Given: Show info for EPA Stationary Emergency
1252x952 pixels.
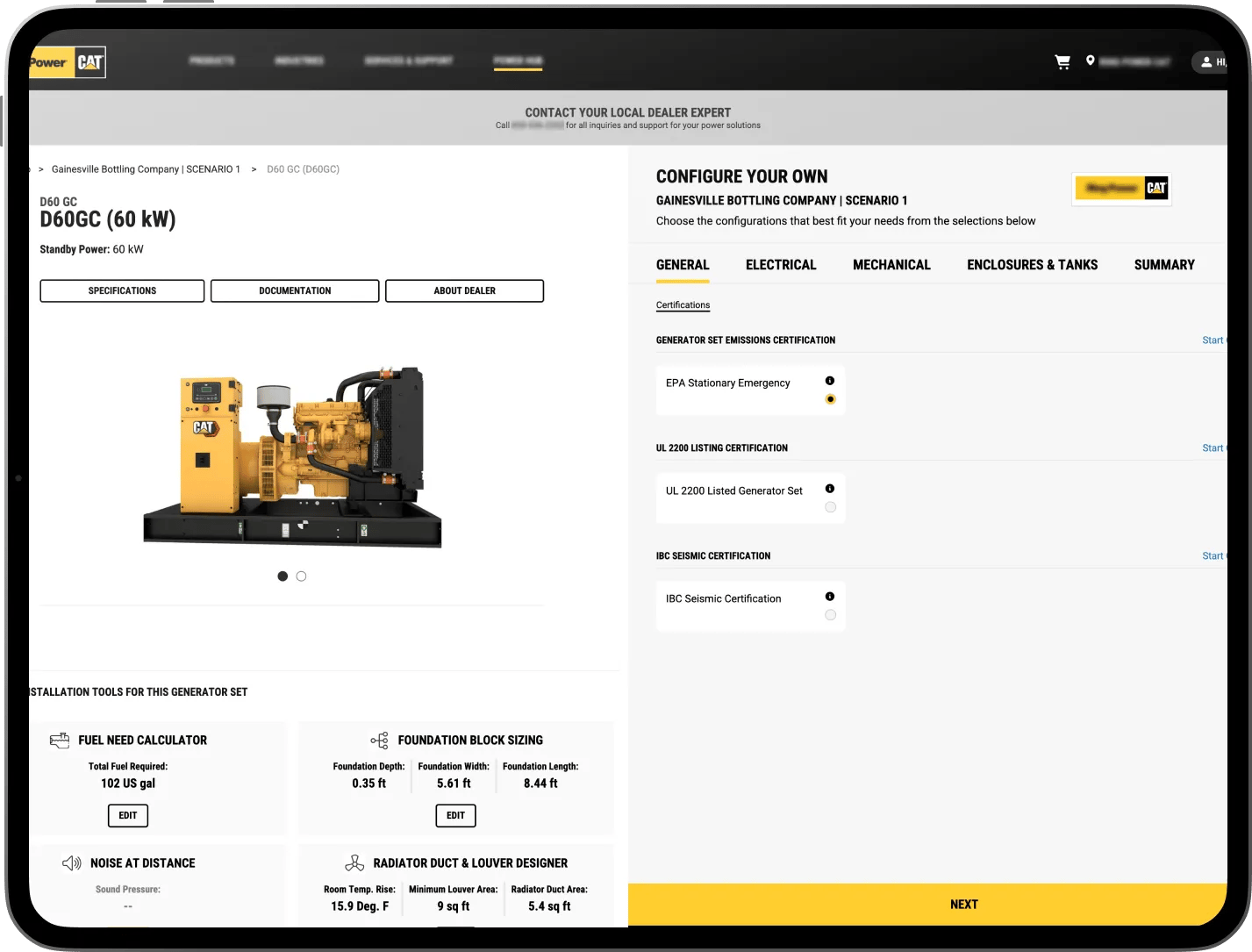Looking at the screenshot, I should click(x=830, y=381).
